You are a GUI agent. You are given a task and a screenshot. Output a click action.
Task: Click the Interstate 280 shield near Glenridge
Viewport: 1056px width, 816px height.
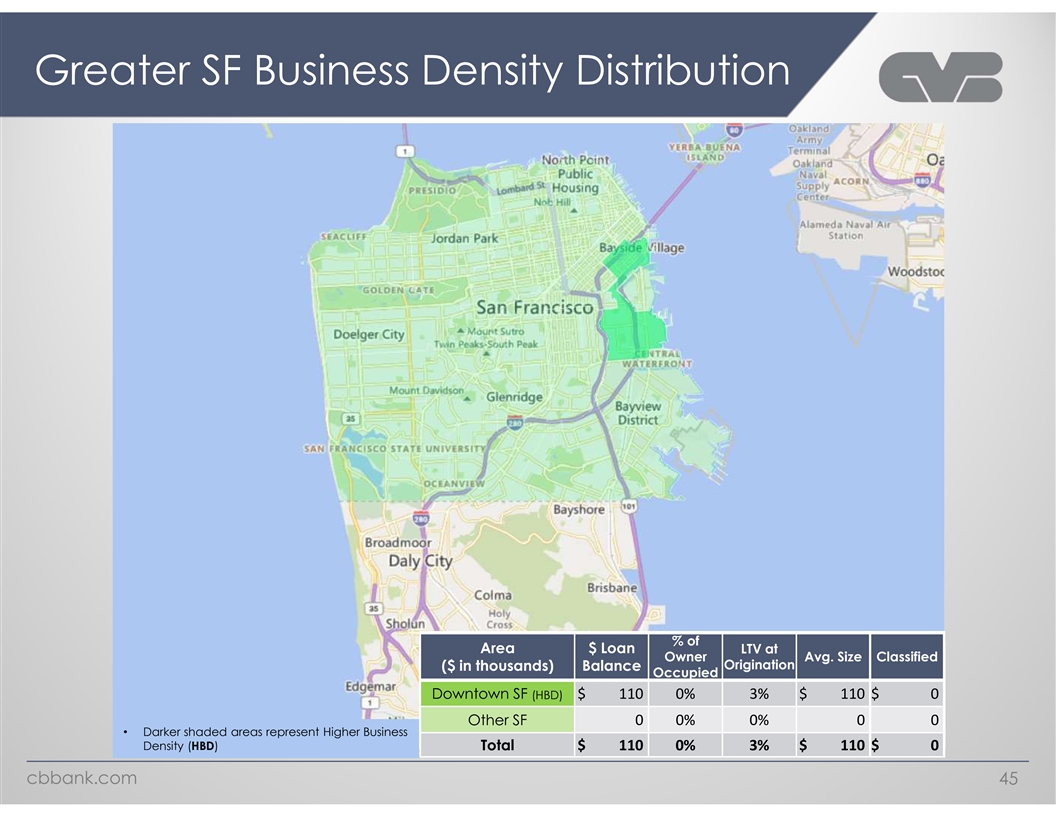click(x=513, y=423)
